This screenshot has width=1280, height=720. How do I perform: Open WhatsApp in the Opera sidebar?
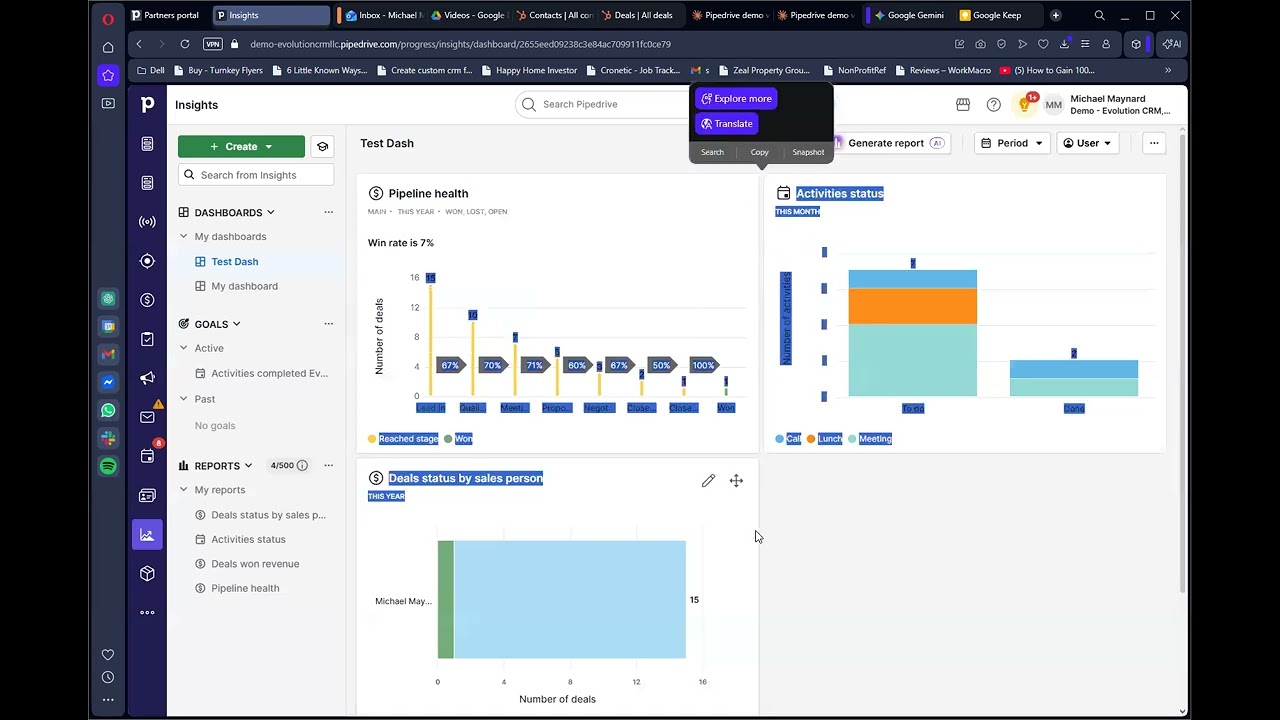coord(108,410)
